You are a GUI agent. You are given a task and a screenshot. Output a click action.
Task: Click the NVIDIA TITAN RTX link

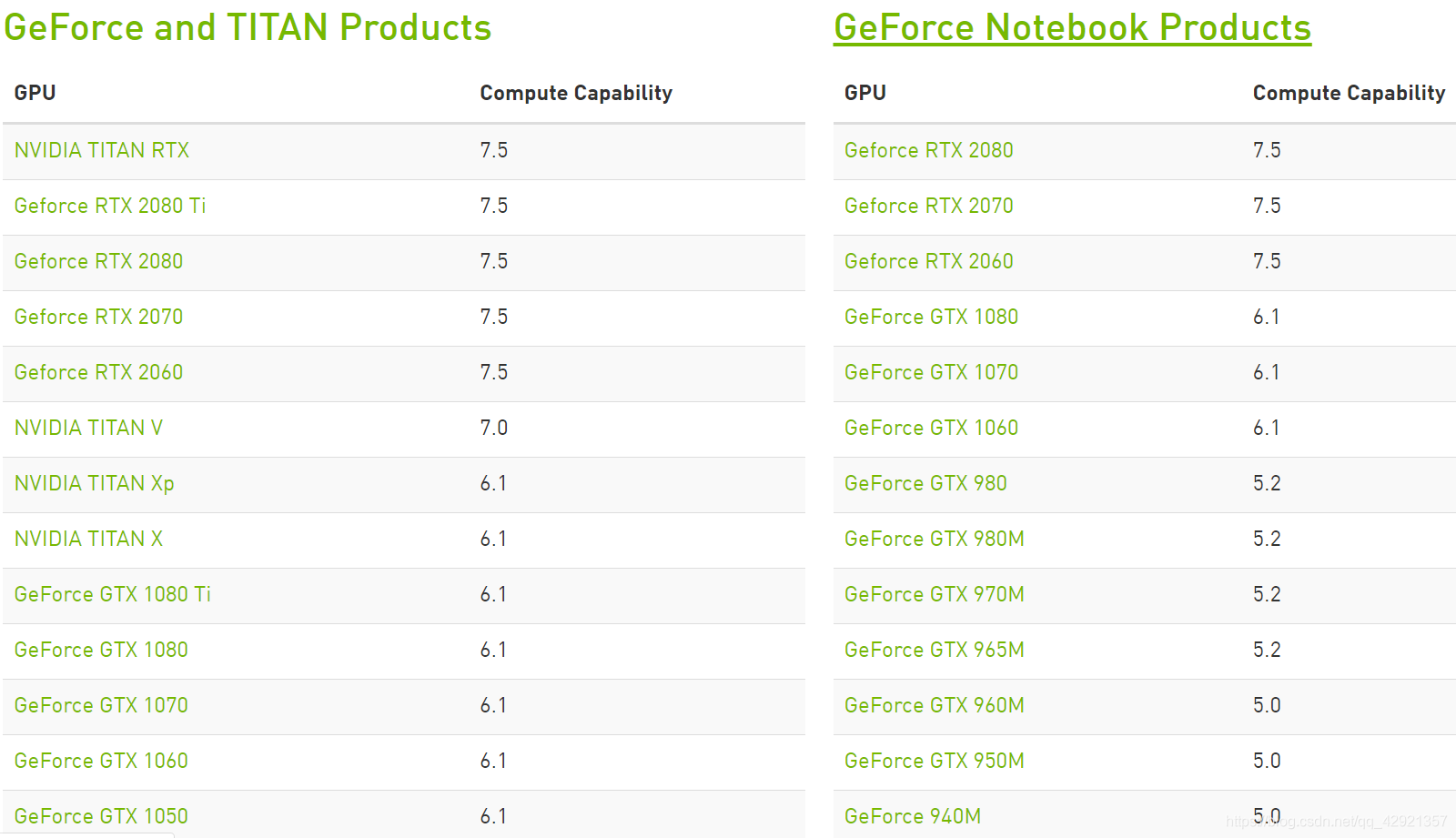[x=102, y=150]
